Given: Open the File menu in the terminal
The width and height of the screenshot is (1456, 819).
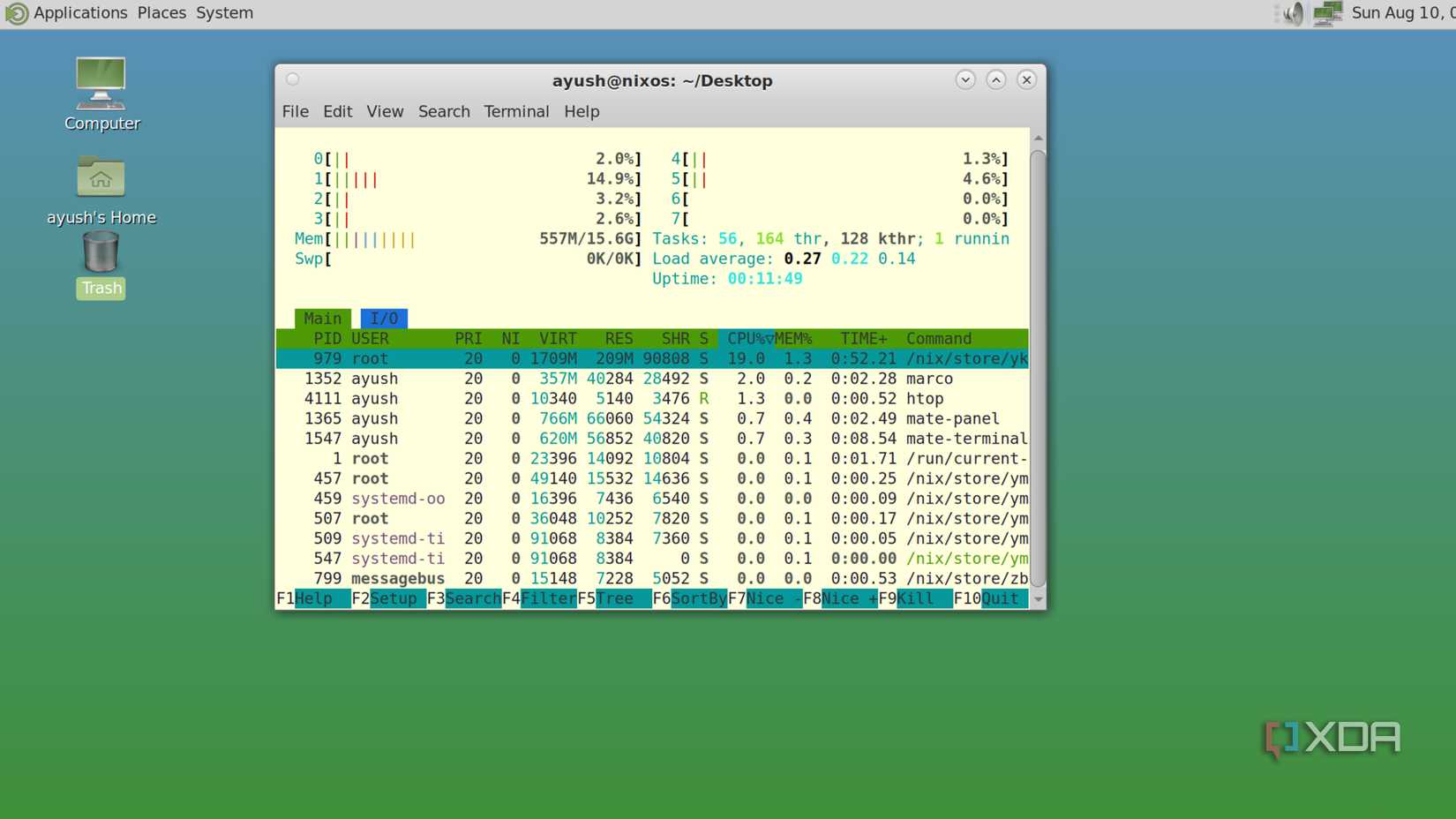Looking at the screenshot, I should pos(295,111).
